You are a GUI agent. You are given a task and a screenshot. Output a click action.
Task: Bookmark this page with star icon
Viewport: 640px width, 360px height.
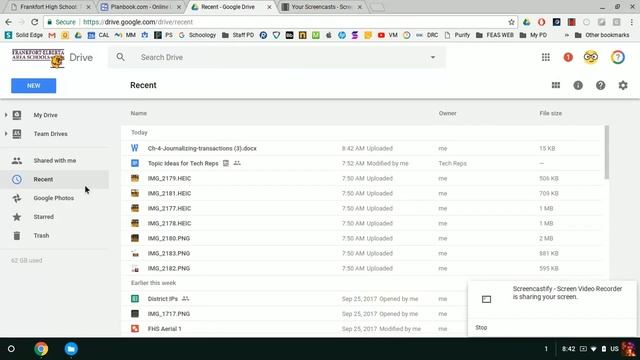point(511,22)
